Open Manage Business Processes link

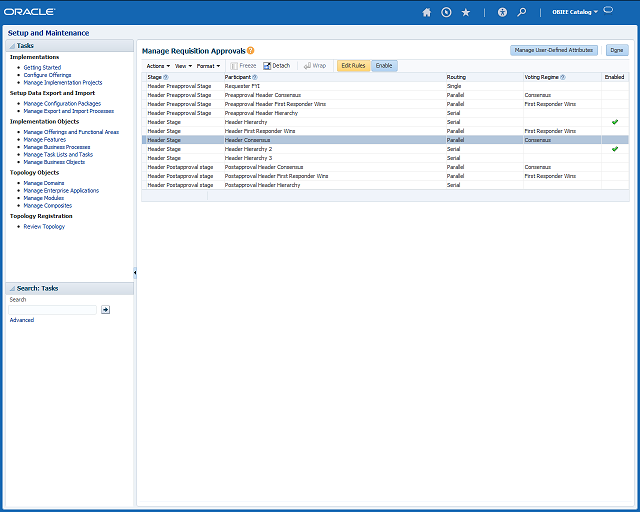coord(57,147)
